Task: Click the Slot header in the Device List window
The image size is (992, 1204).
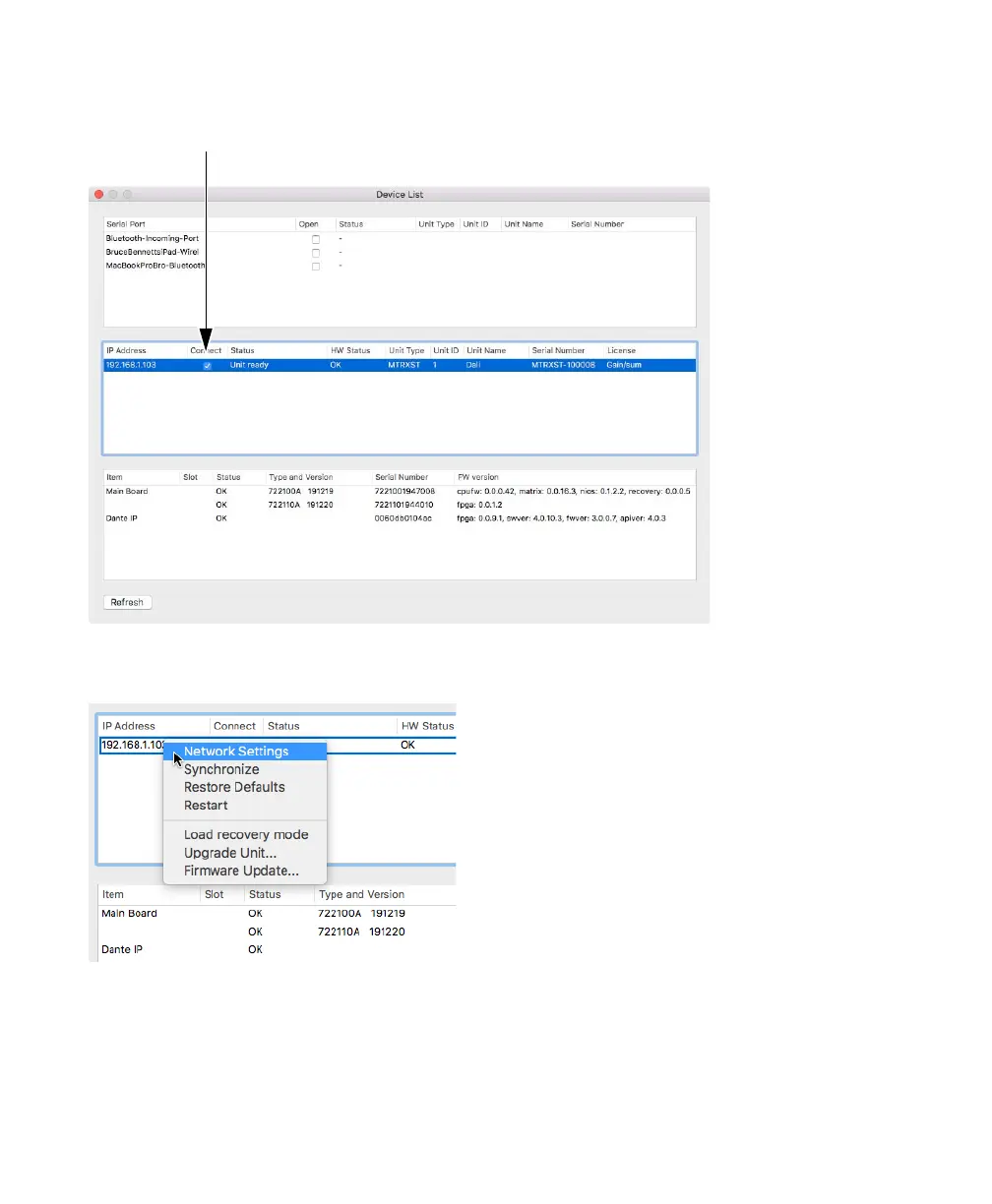Action: click(190, 477)
